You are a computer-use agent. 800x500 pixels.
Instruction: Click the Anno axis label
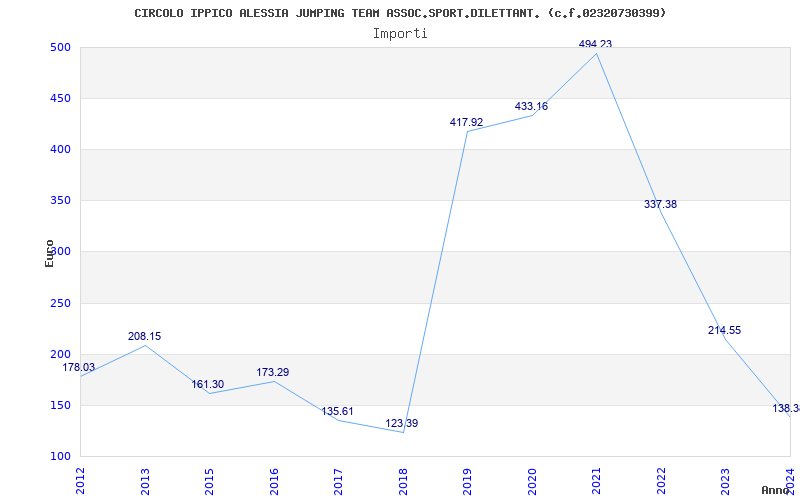[776, 490]
